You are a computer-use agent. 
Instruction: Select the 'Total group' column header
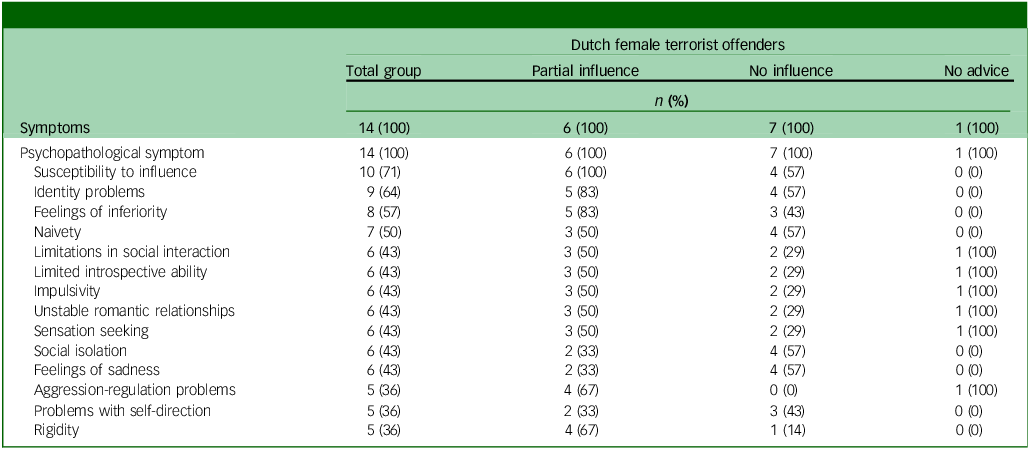click(x=384, y=70)
